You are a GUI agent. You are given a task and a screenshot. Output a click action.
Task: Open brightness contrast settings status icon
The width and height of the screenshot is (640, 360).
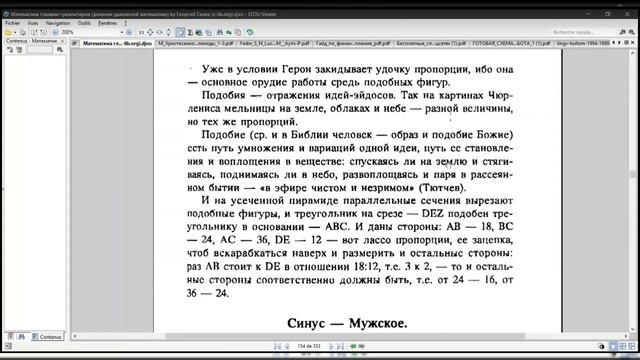point(601,346)
